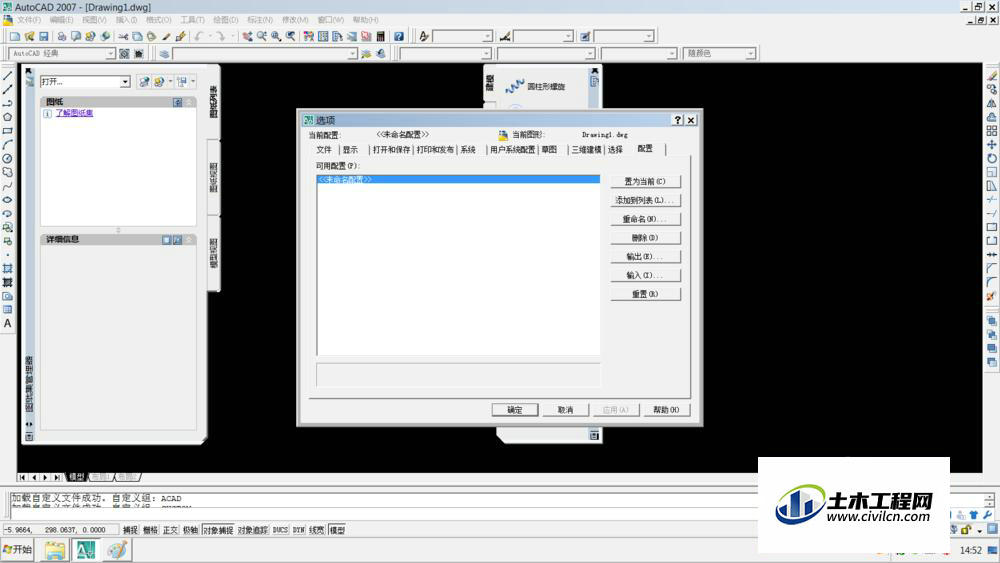Image resolution: width=1000 pixels, height=563 pixels.
Task: Collapse the 图纸 panel section
Action: tap(189, 102)
